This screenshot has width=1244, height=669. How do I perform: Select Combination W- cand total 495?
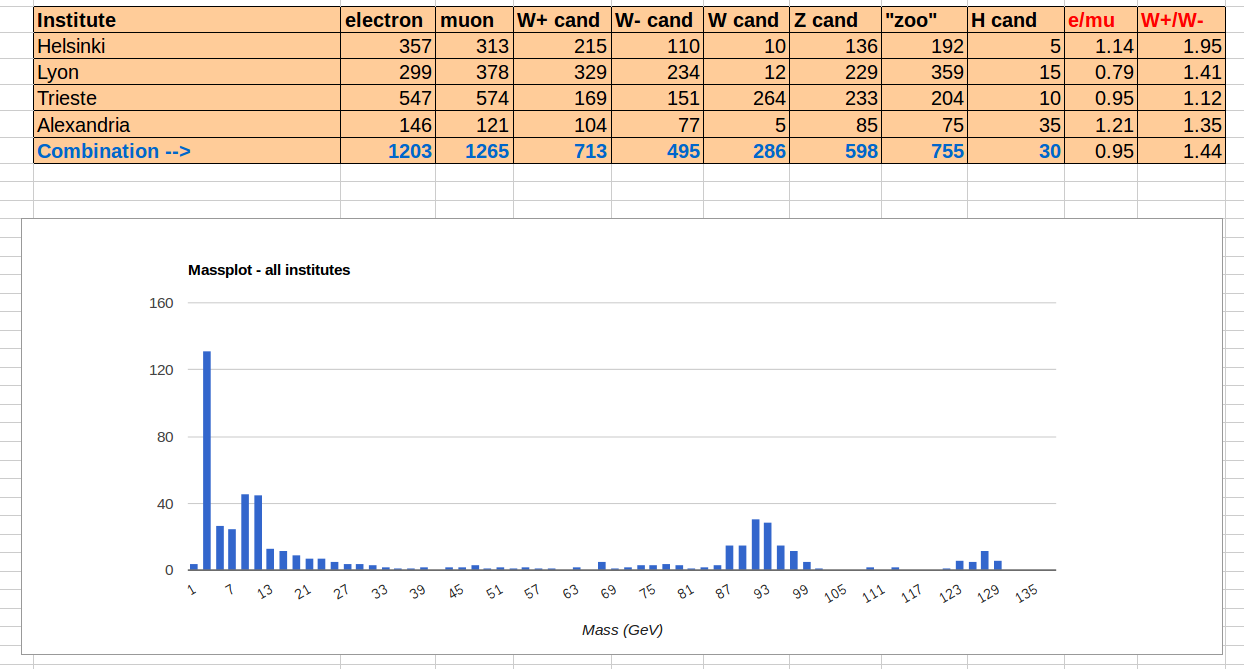[657, 151]
